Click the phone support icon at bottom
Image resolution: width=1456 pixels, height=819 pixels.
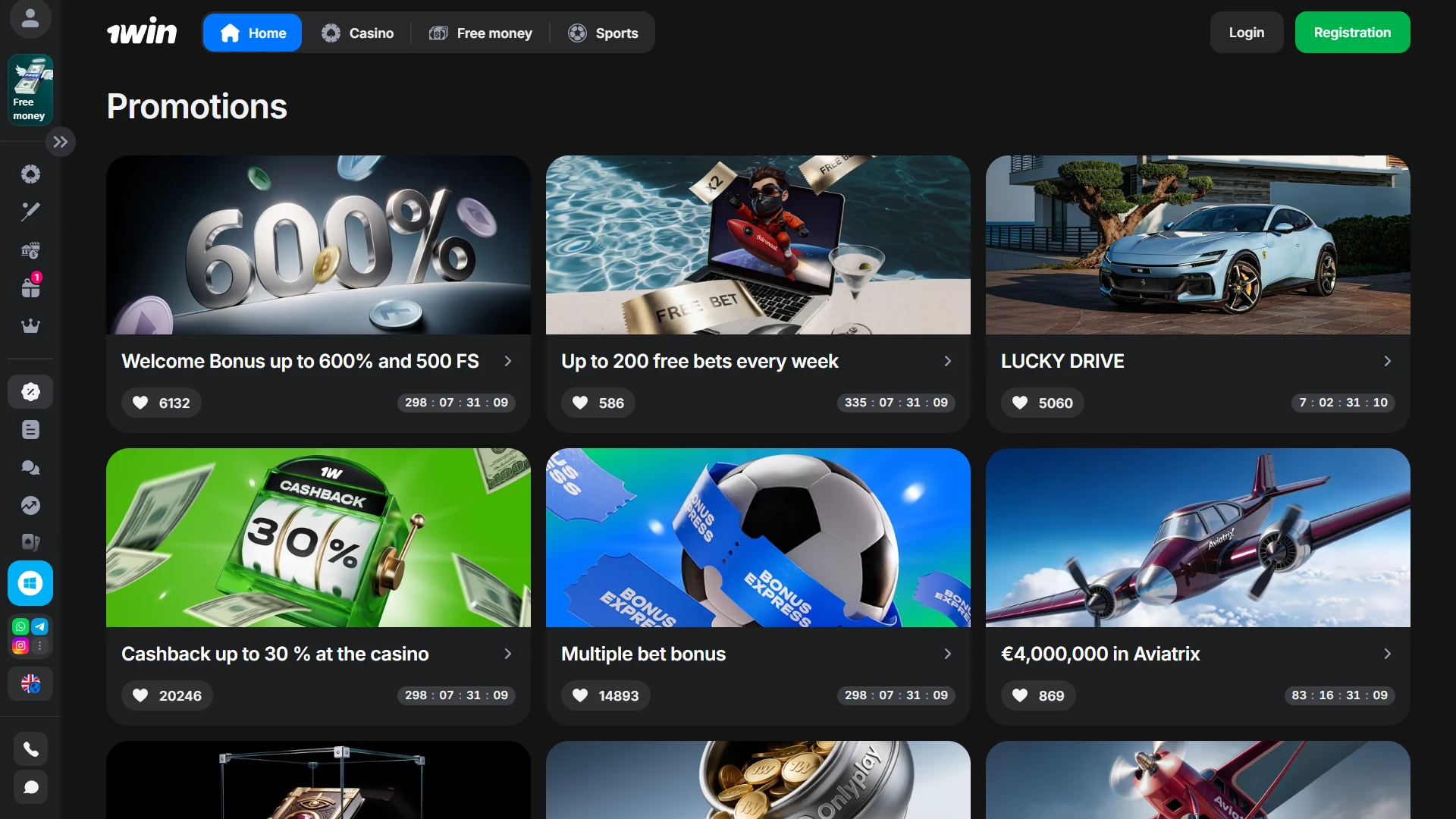tap(30, 748)
